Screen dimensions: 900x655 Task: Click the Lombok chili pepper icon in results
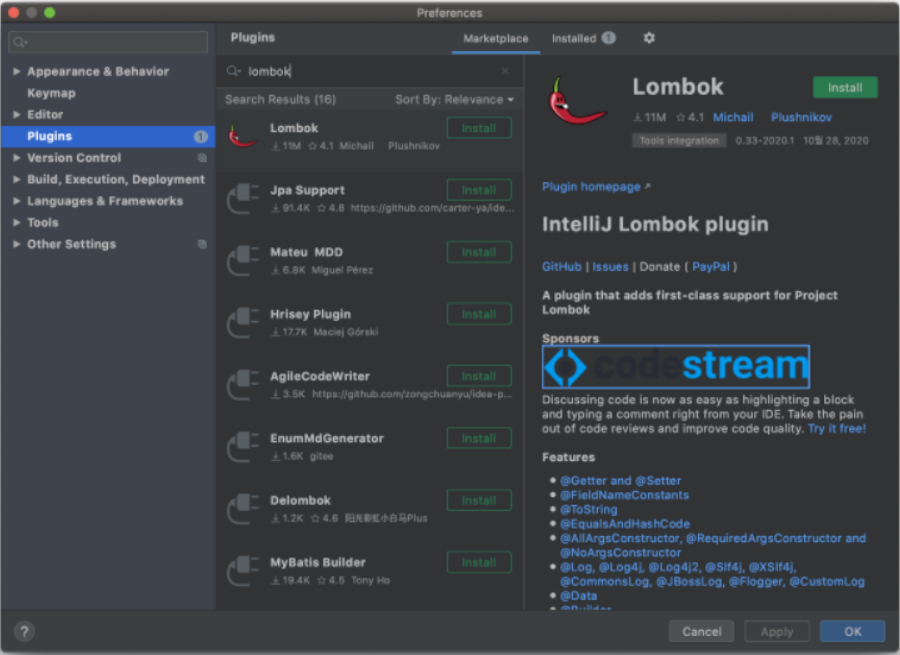tap(242, 137)
